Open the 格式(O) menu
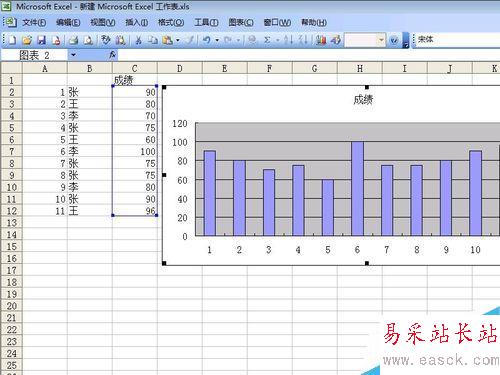Viewport: 500px width, 375px height. (171, 23)
